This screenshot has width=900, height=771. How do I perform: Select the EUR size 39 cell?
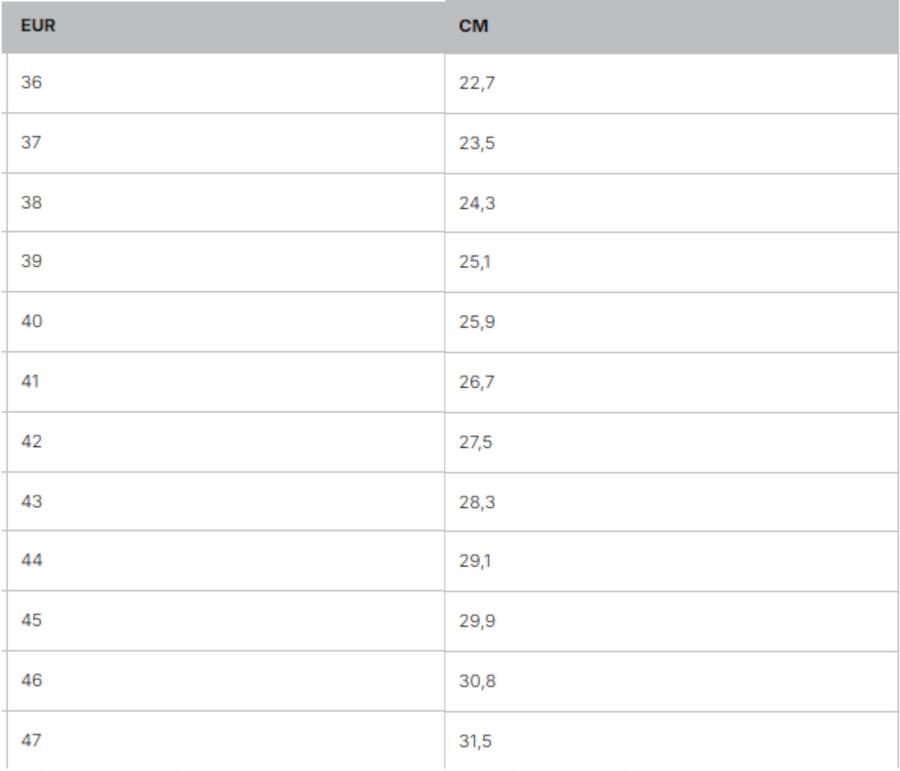click(x=32, y=261)
